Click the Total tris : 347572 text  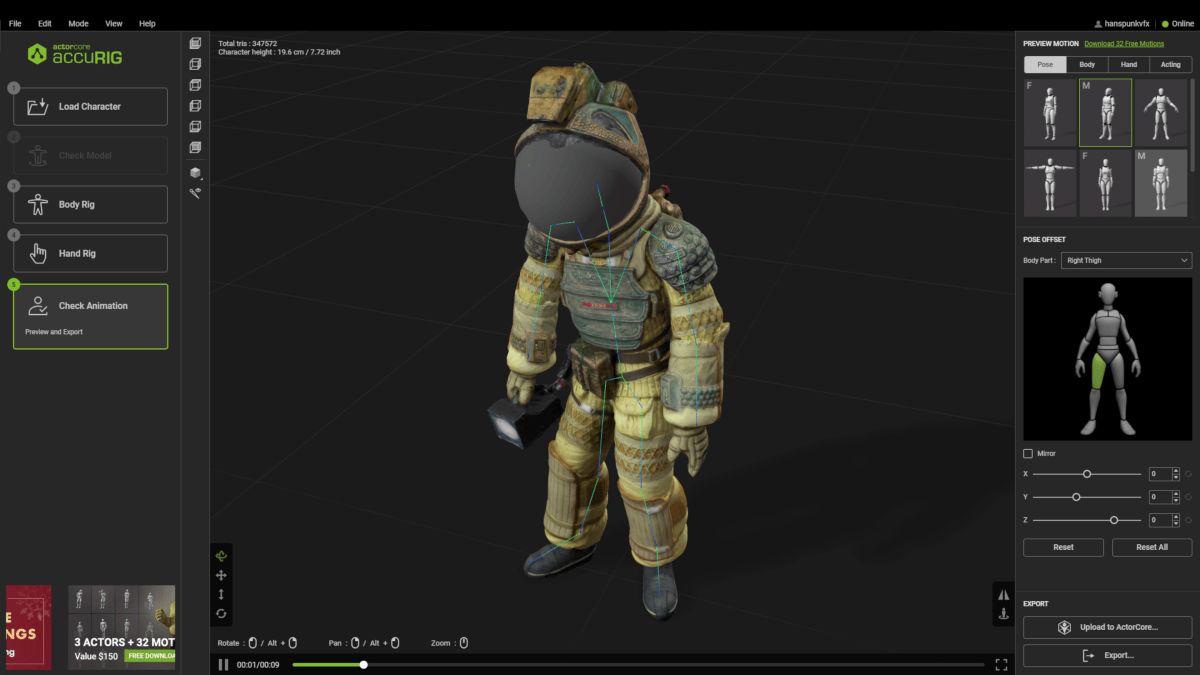click(248, 44)
